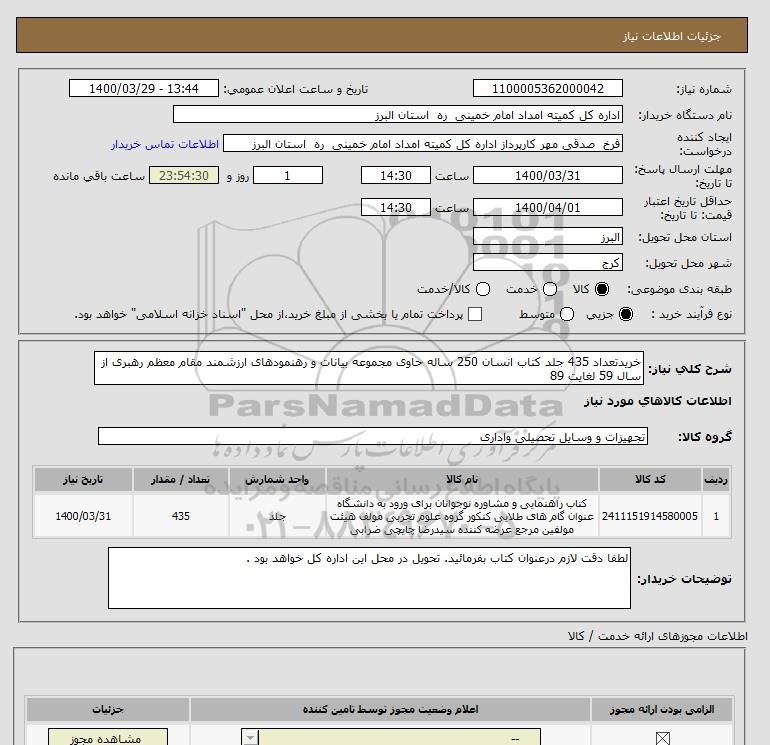Click the buyer notes text area

369,578
